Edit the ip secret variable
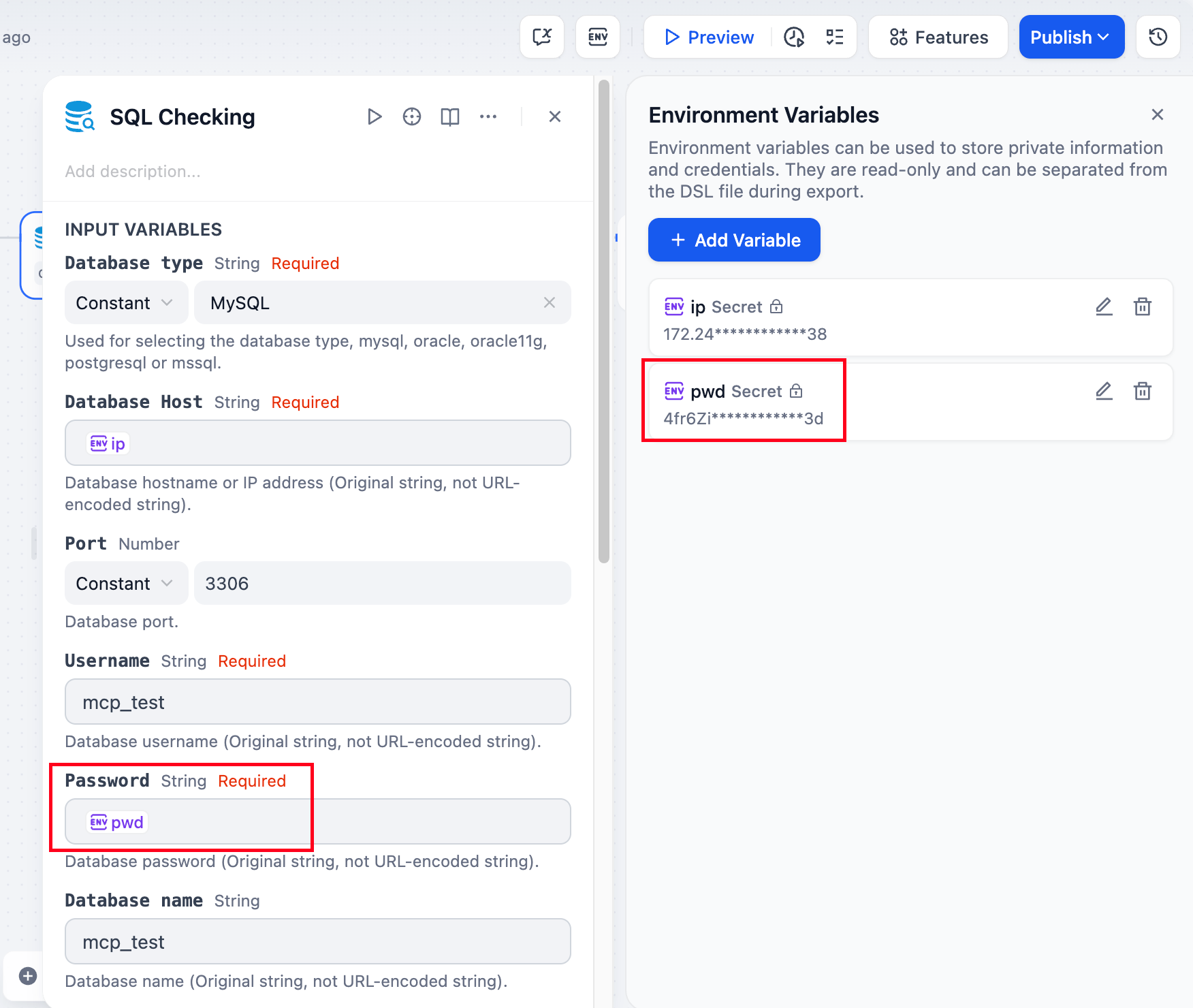Screen dimensions: 1193x1008 (1103, 306)
